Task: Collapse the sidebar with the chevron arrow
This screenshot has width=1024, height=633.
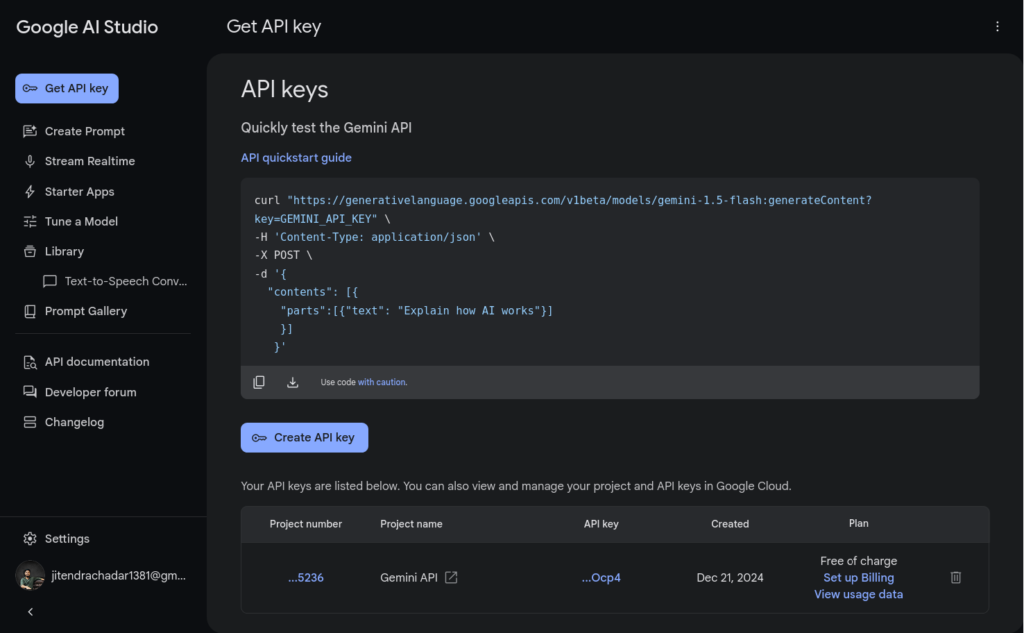Action: 30,612
